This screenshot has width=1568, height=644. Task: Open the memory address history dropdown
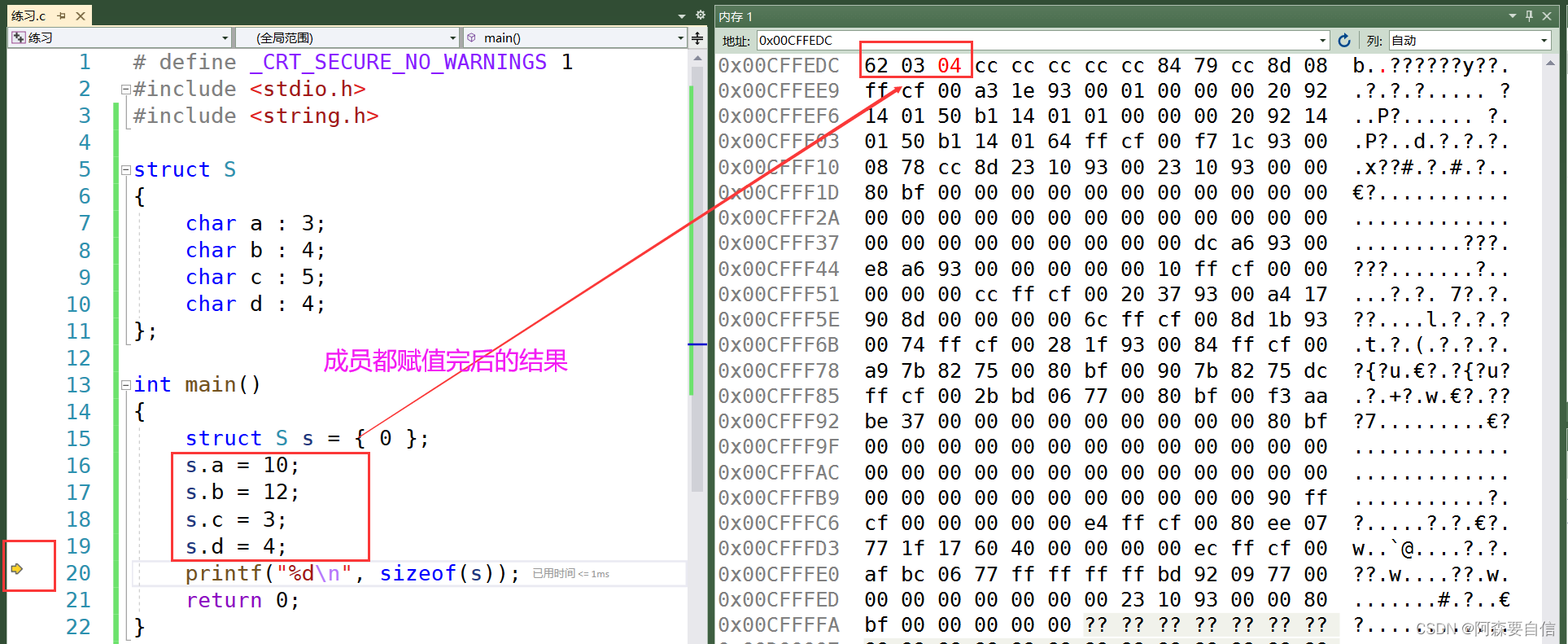1323,41
